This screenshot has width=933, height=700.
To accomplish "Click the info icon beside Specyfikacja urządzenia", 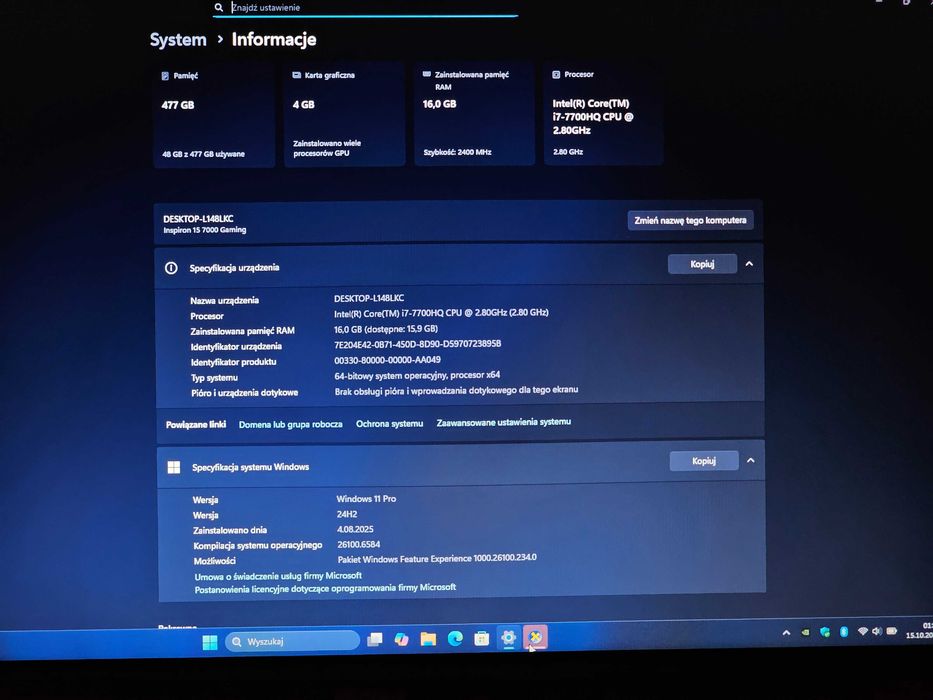I will pyautogui.click(x=171, y=268).
